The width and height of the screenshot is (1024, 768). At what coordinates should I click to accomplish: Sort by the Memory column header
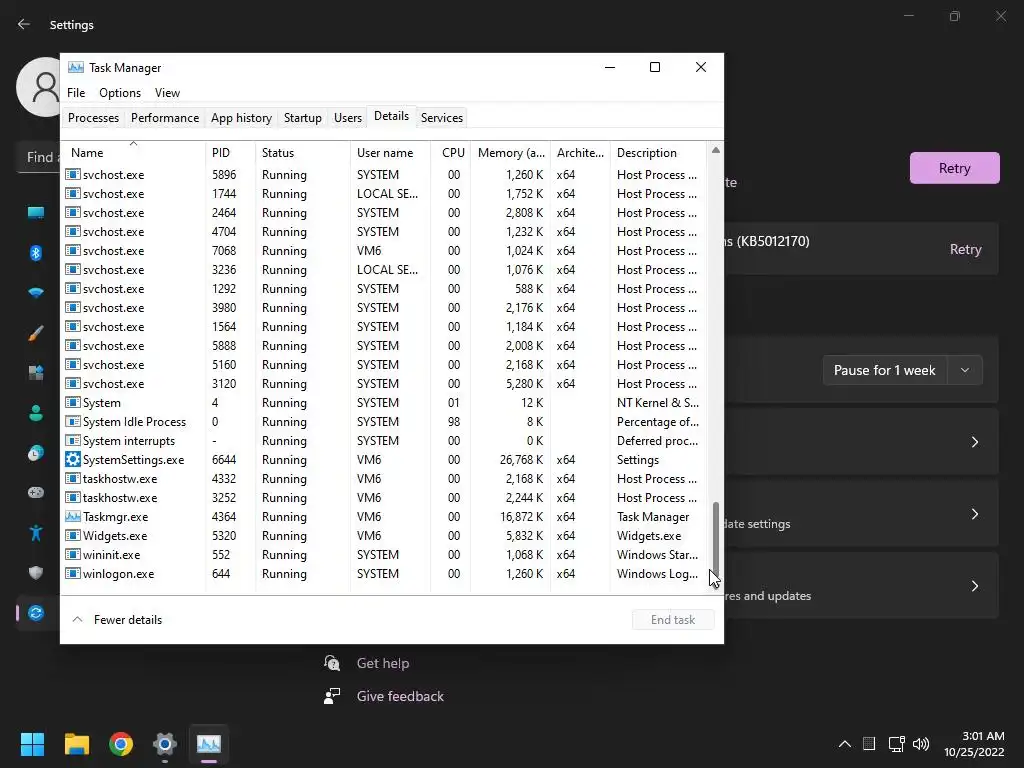tap(510, 153)
